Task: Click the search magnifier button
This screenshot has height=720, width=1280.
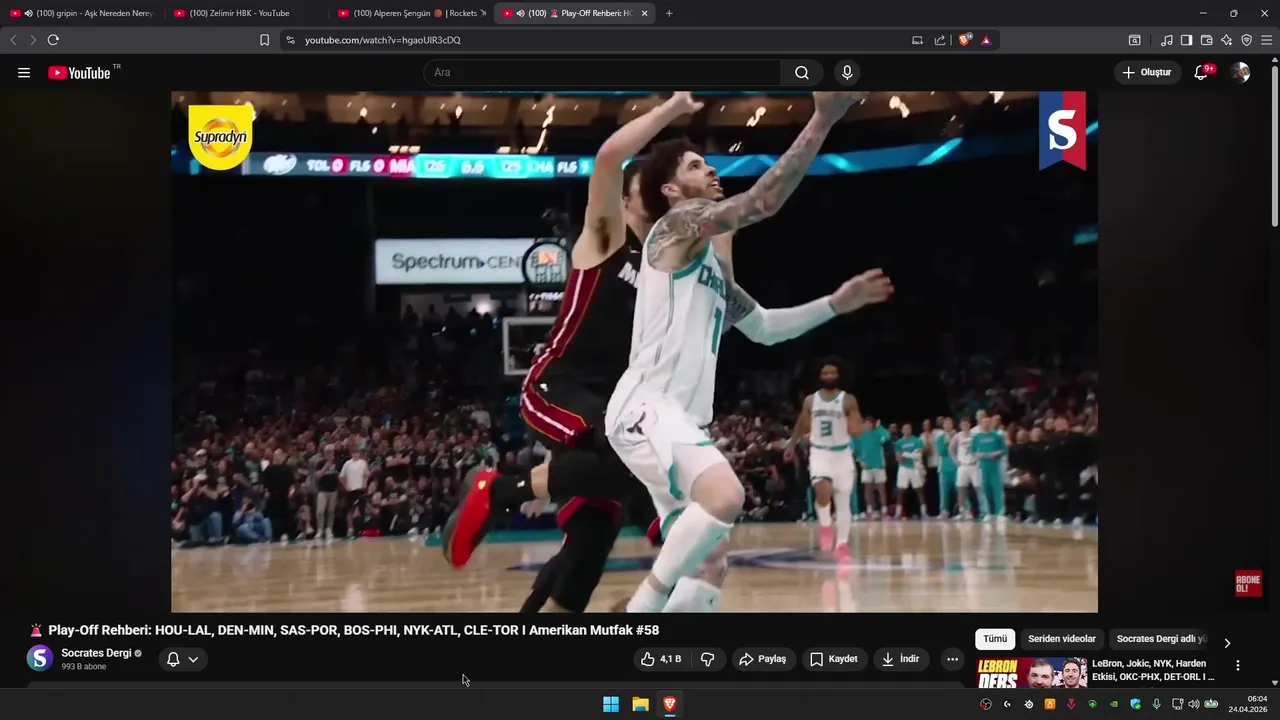Action: [802, 73]
